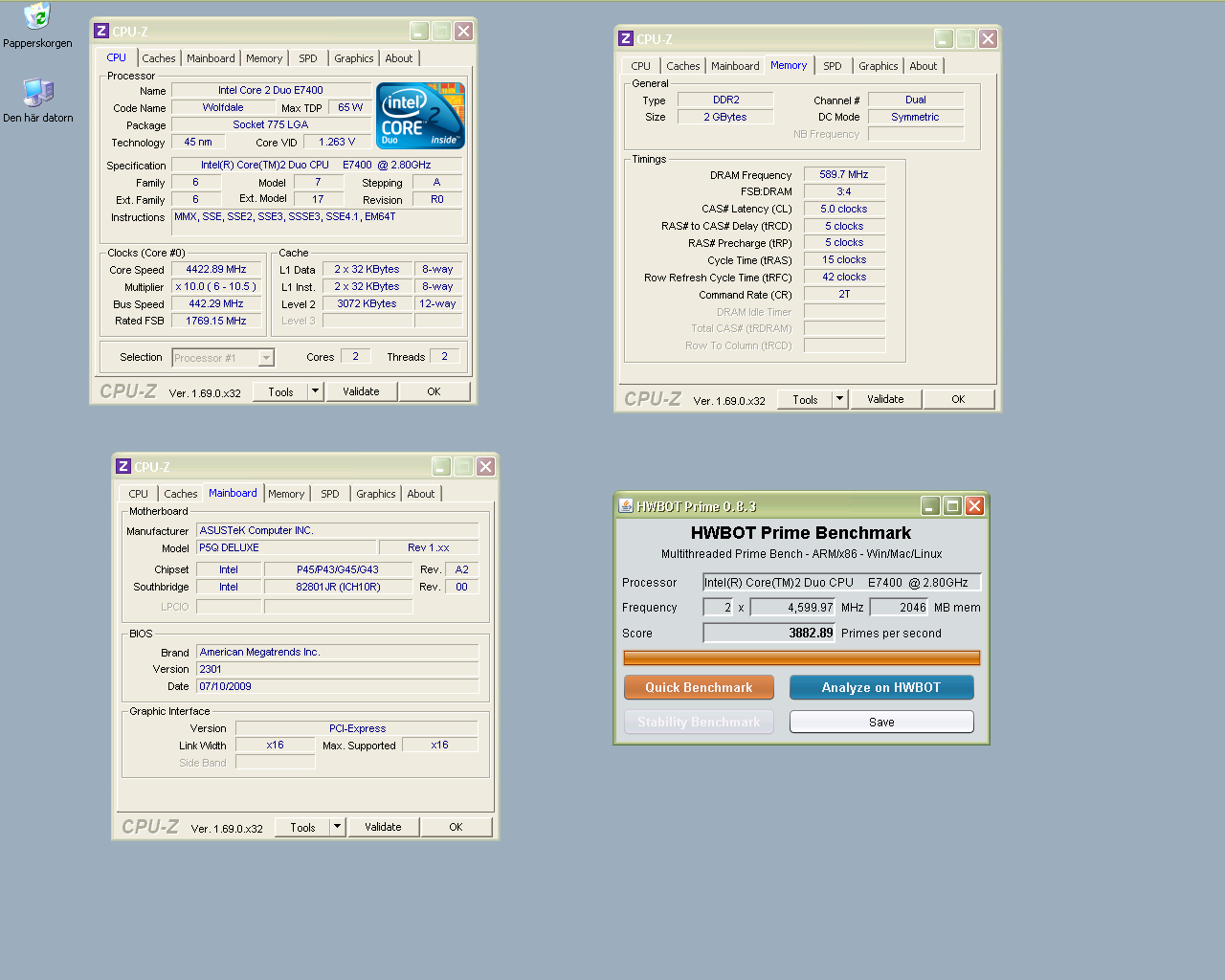Viewport: 1225px width, 980px height.
Task: Click Analyze on HWBOT button
Action: tap(881, 687)
